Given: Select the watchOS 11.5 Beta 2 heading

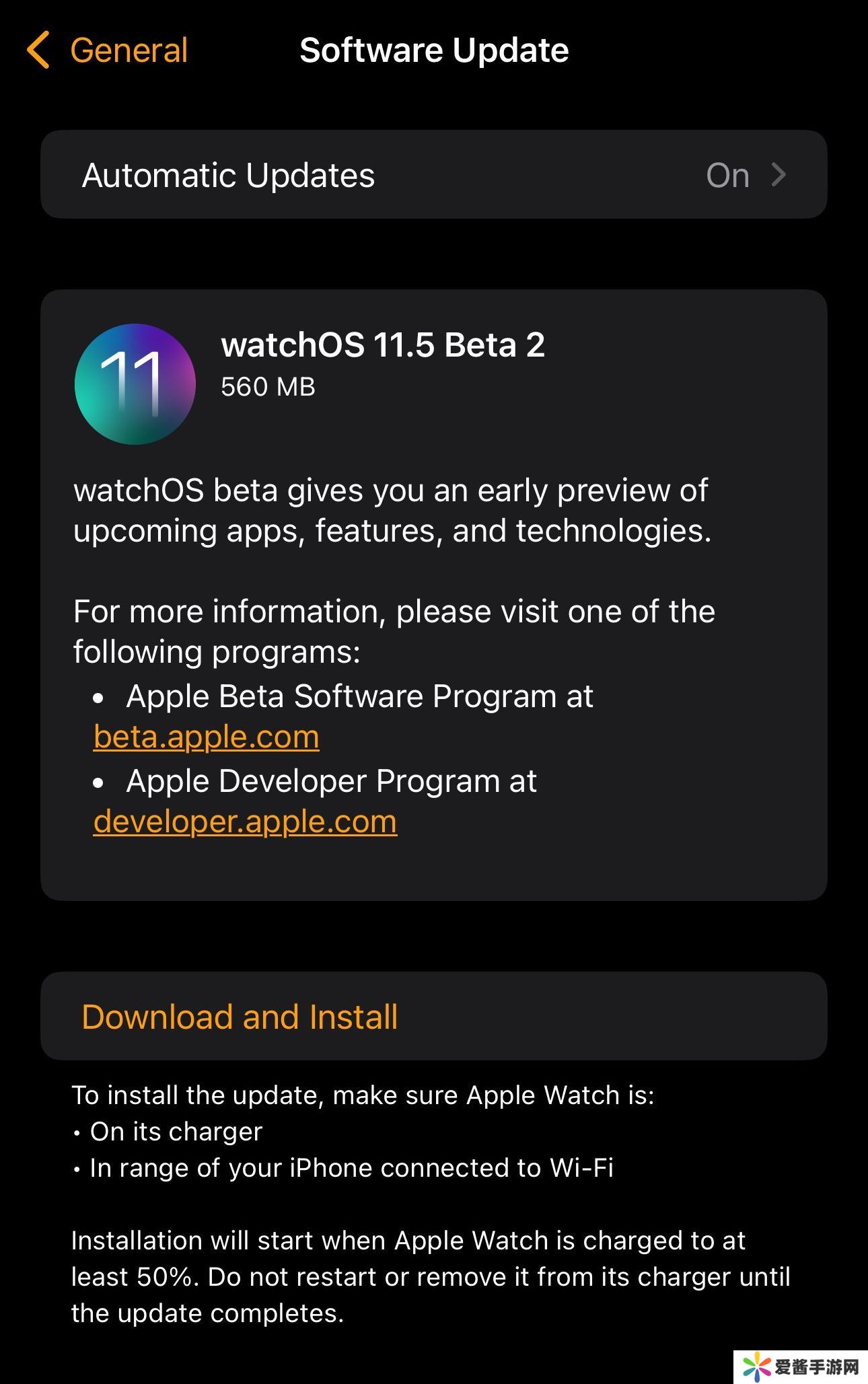Looking at the screenshot, I should click(383, 345).
